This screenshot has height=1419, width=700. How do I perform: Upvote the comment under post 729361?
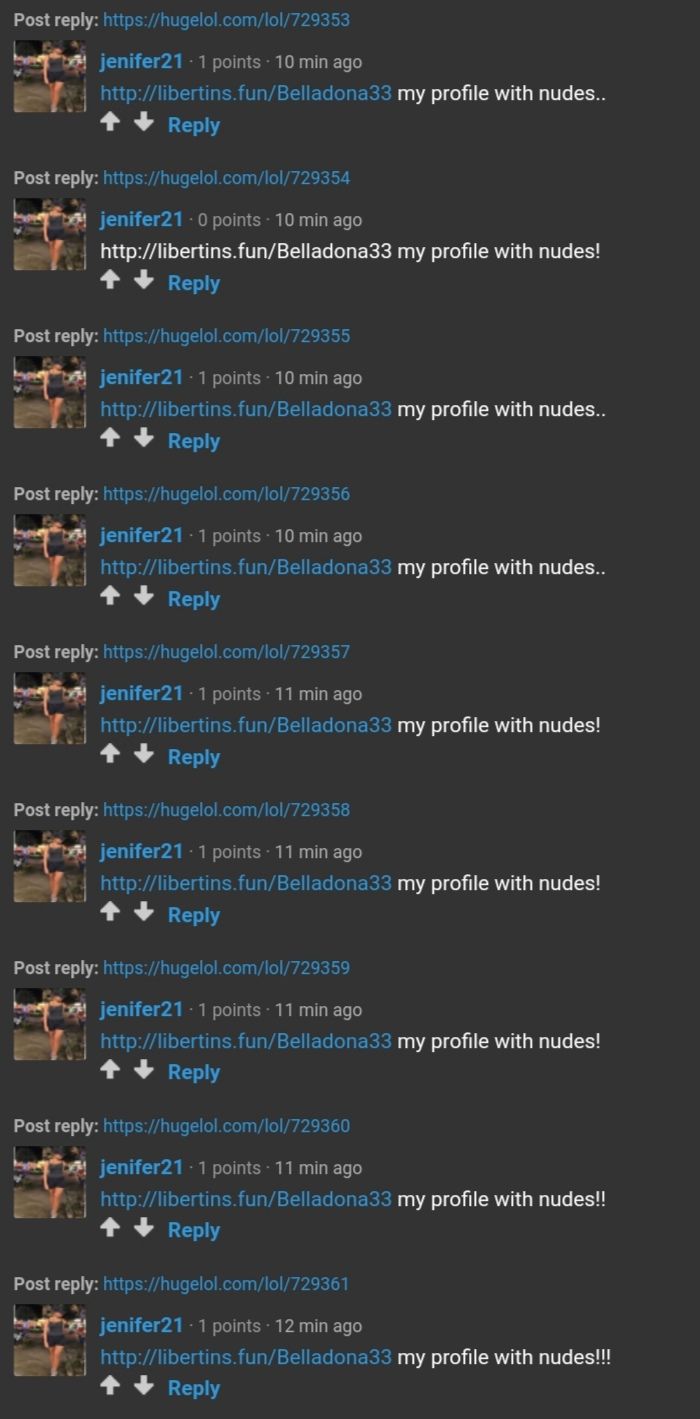click(111, 1386)
